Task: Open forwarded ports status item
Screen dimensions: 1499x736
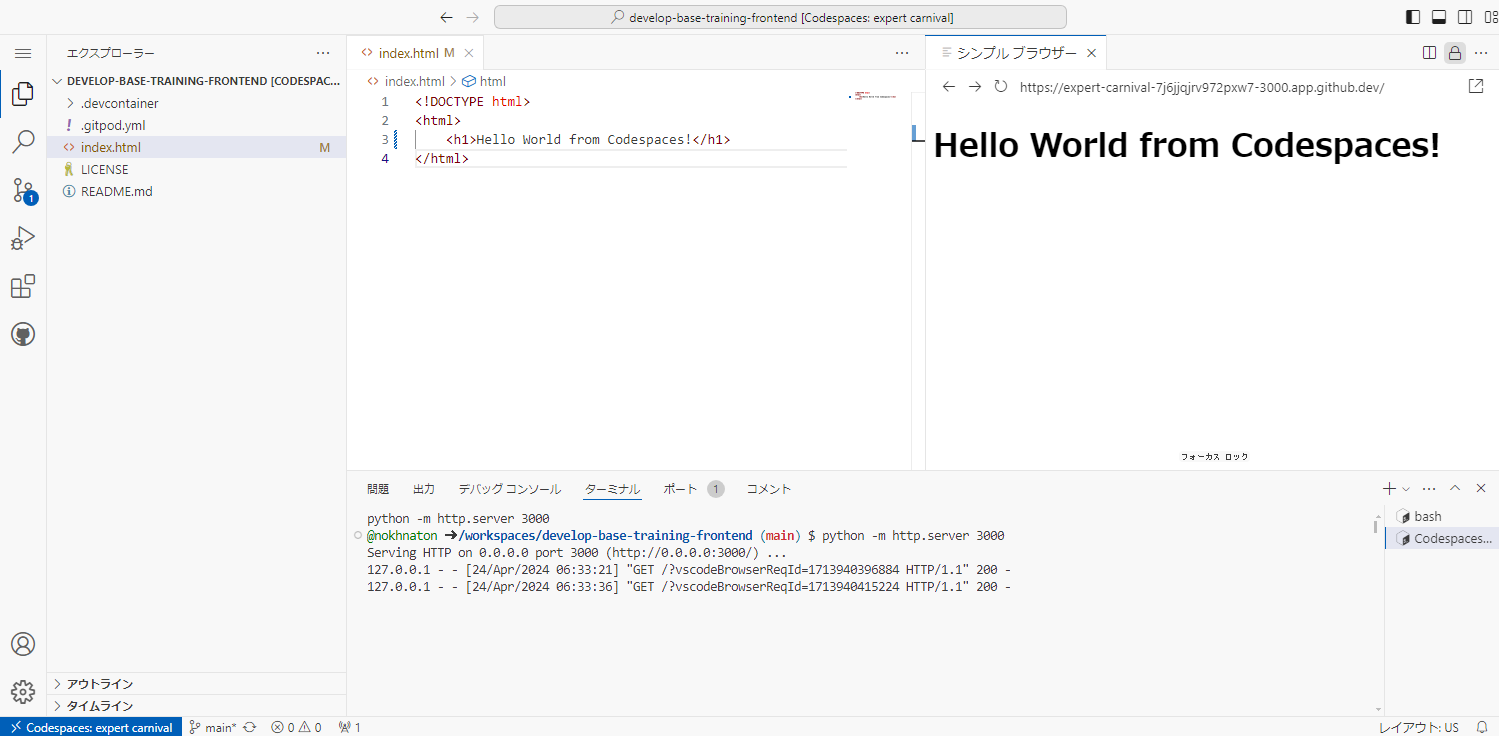Action: 350,727
